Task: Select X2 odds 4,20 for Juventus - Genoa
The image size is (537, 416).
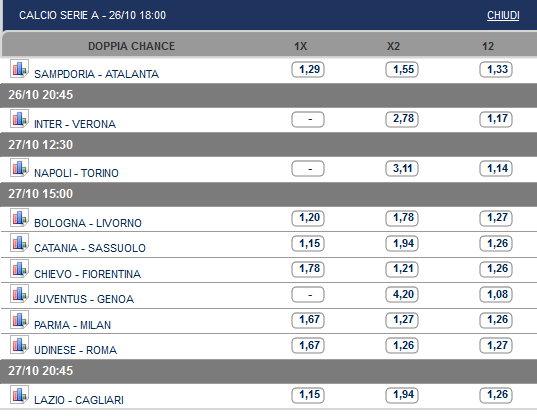Action: click(x=402, y=294)
